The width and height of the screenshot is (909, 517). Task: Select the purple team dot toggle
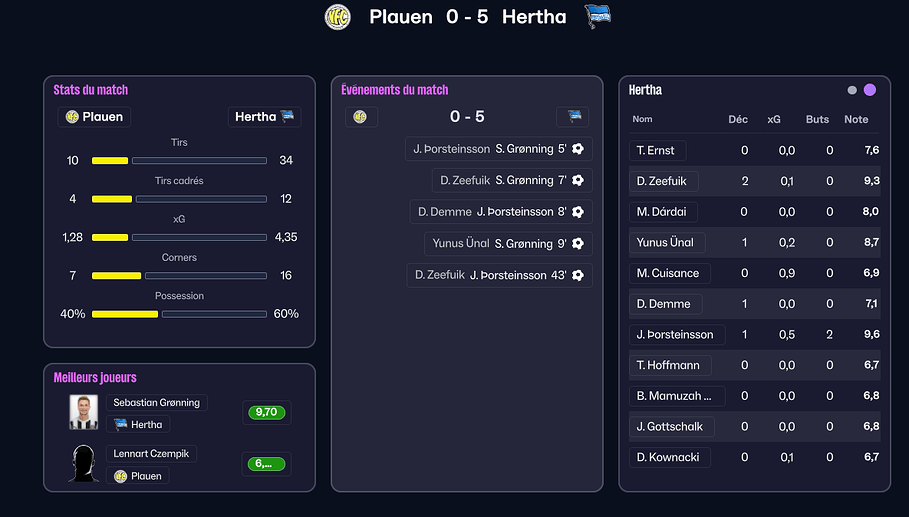click(870, 90)
